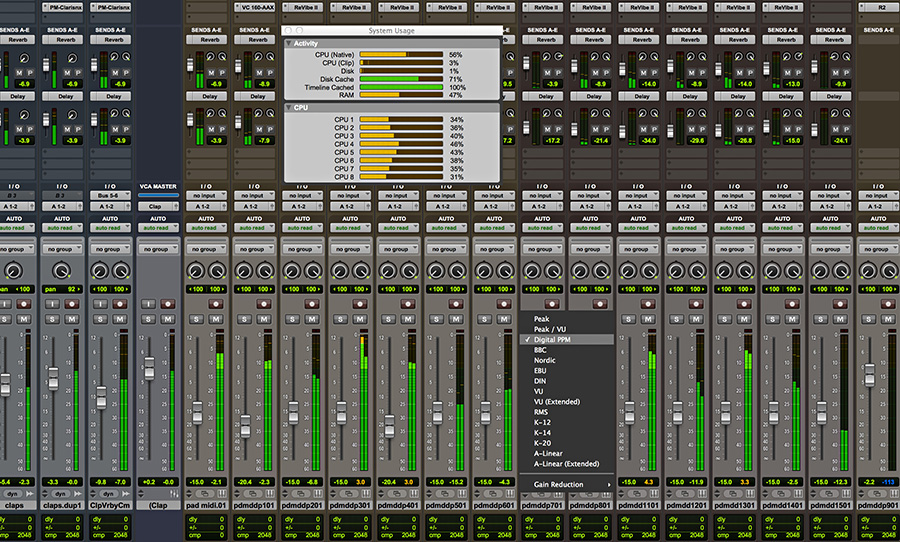Open the no input selector on pad midi.01
Viewport: 900px width, 542px height.
(x=206, y=196)
